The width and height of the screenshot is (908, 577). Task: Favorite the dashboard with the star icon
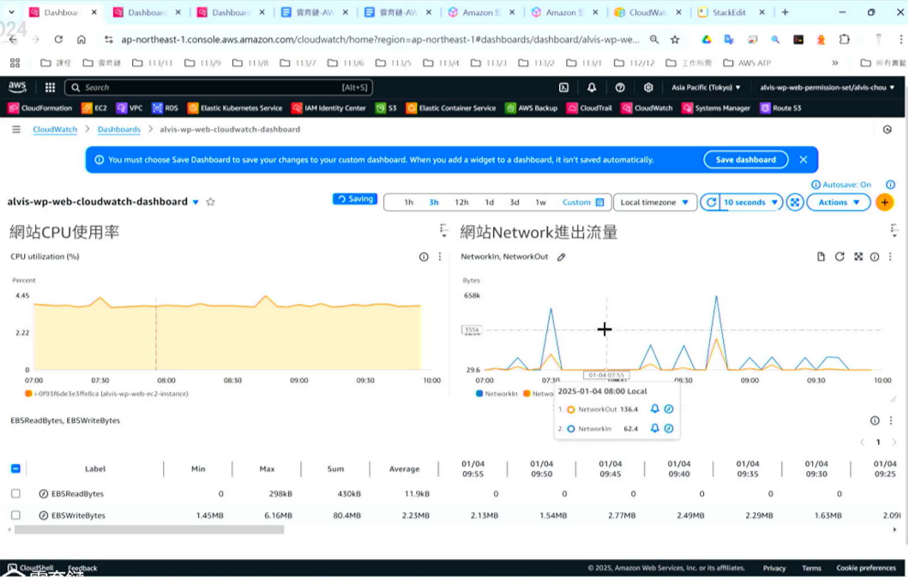pos(211,202)
